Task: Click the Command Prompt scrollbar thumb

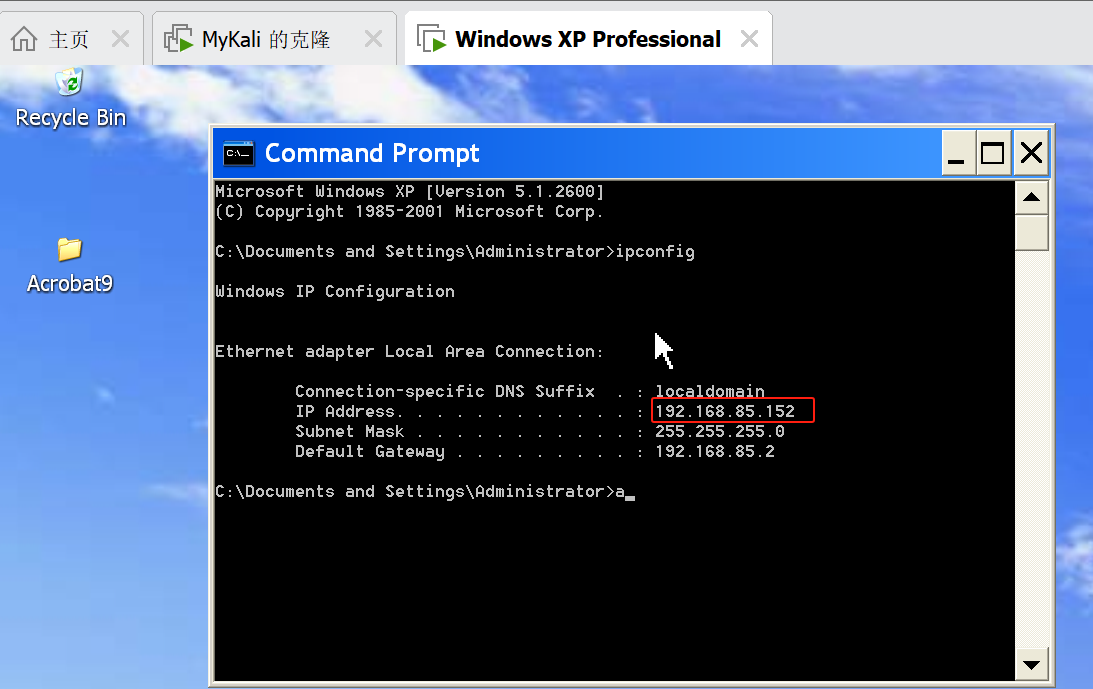Action: (1032, 232)
